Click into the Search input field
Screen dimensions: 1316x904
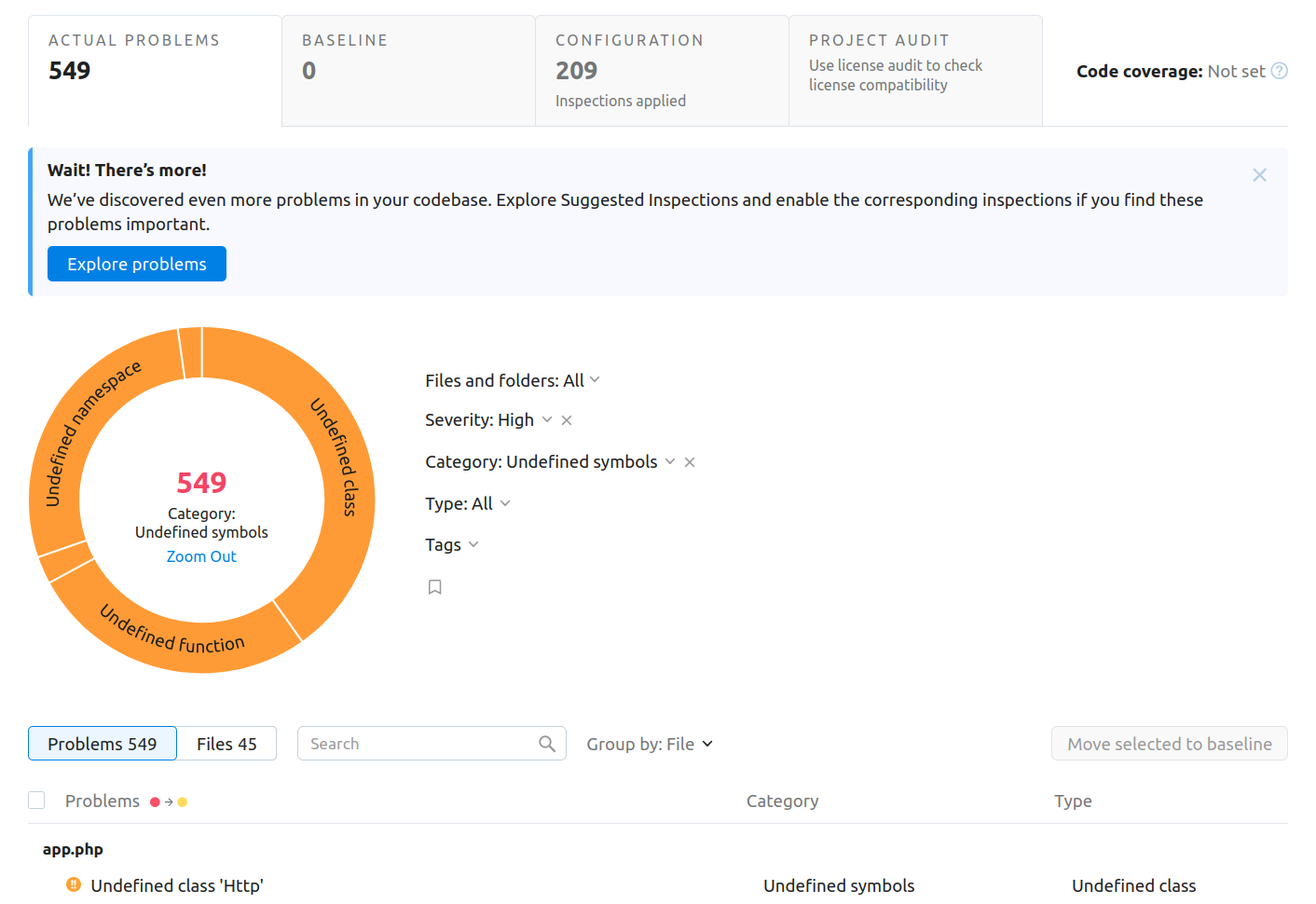pos(419,744)
